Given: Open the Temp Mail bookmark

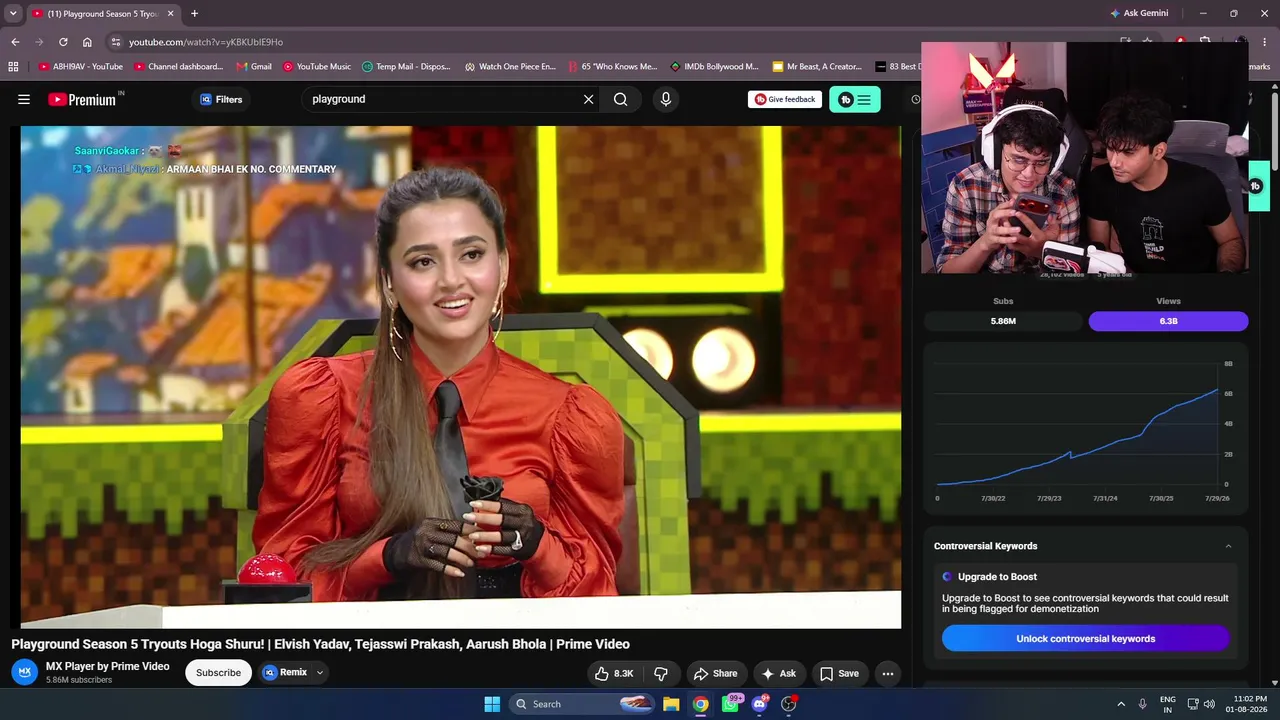Looking at the screenshot, I should coord(406,67).
